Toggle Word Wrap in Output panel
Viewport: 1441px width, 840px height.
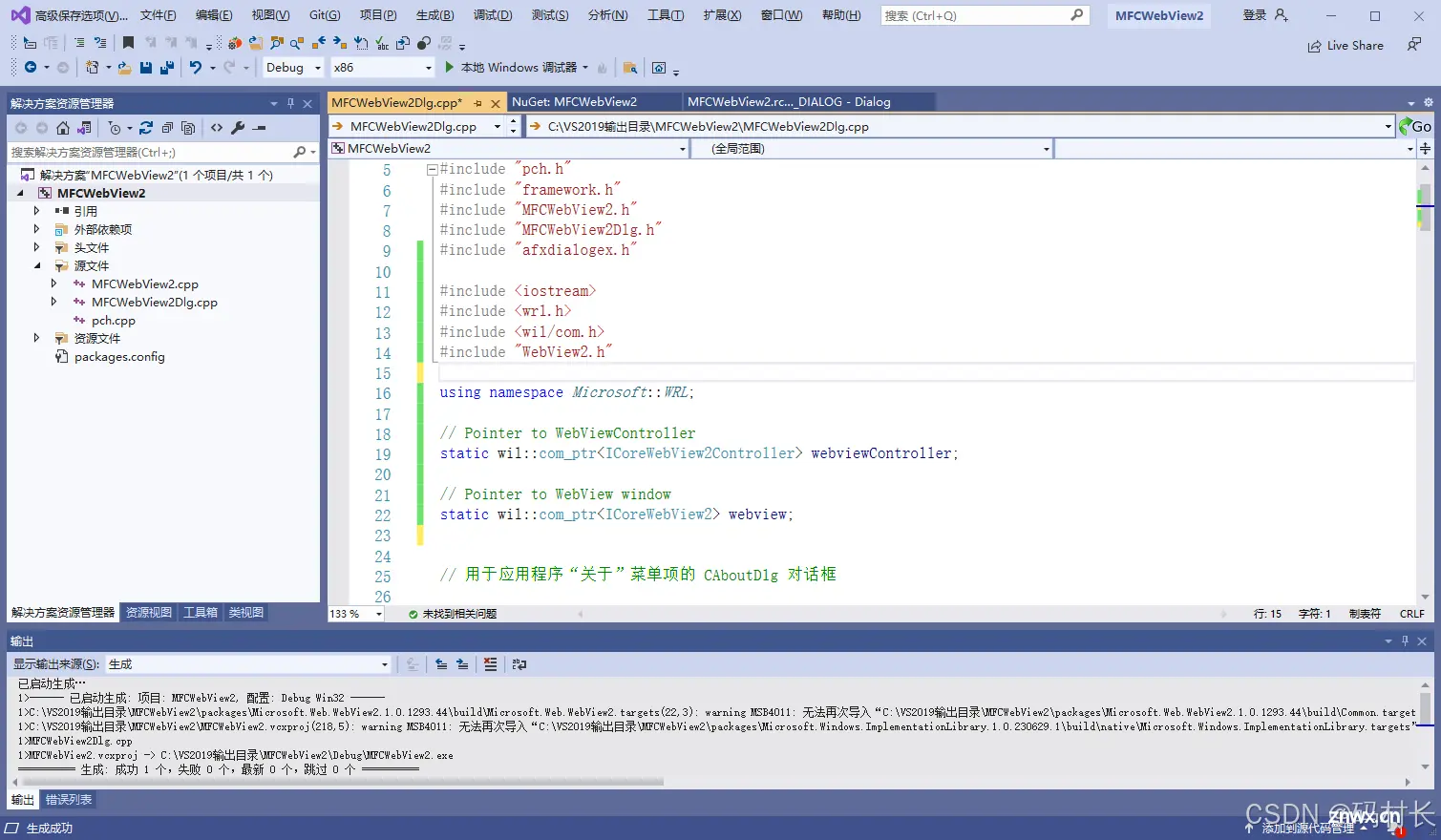[519, 664]
